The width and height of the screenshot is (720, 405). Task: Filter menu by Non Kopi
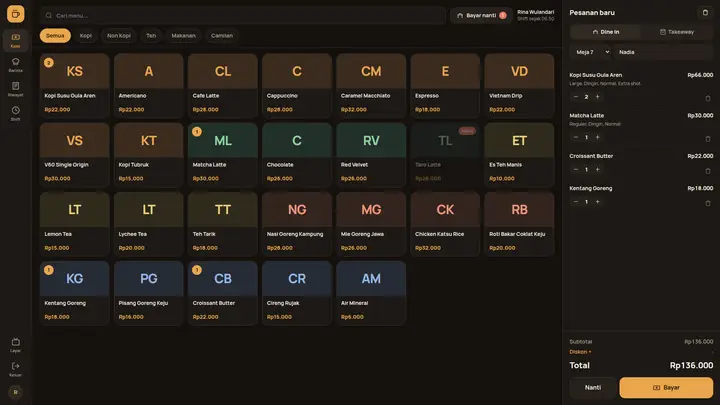[x=119, y=35]
